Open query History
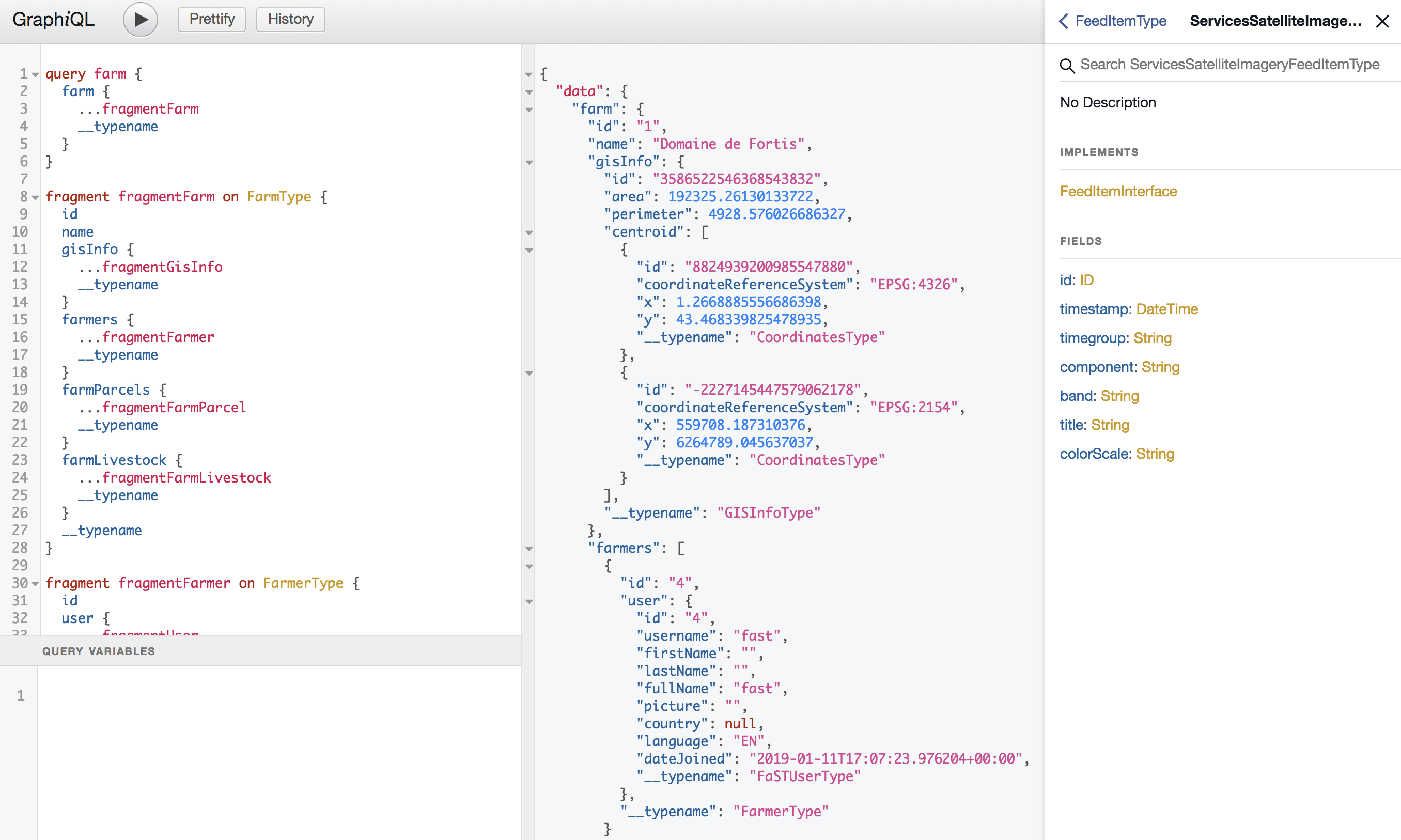Viewport: 1401px width, 840px height. click(290, 19)
